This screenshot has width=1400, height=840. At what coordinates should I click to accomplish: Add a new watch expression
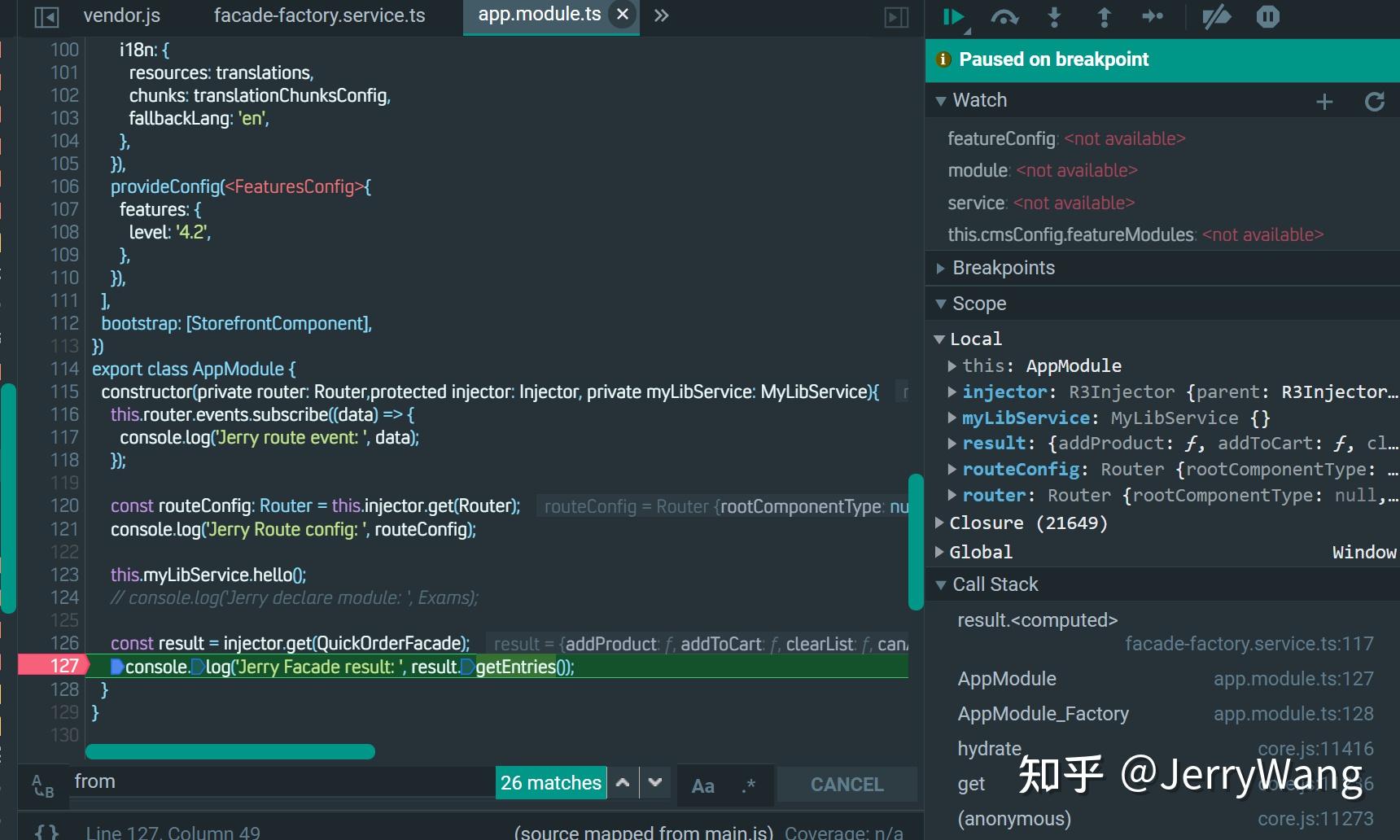(1324, 102)
